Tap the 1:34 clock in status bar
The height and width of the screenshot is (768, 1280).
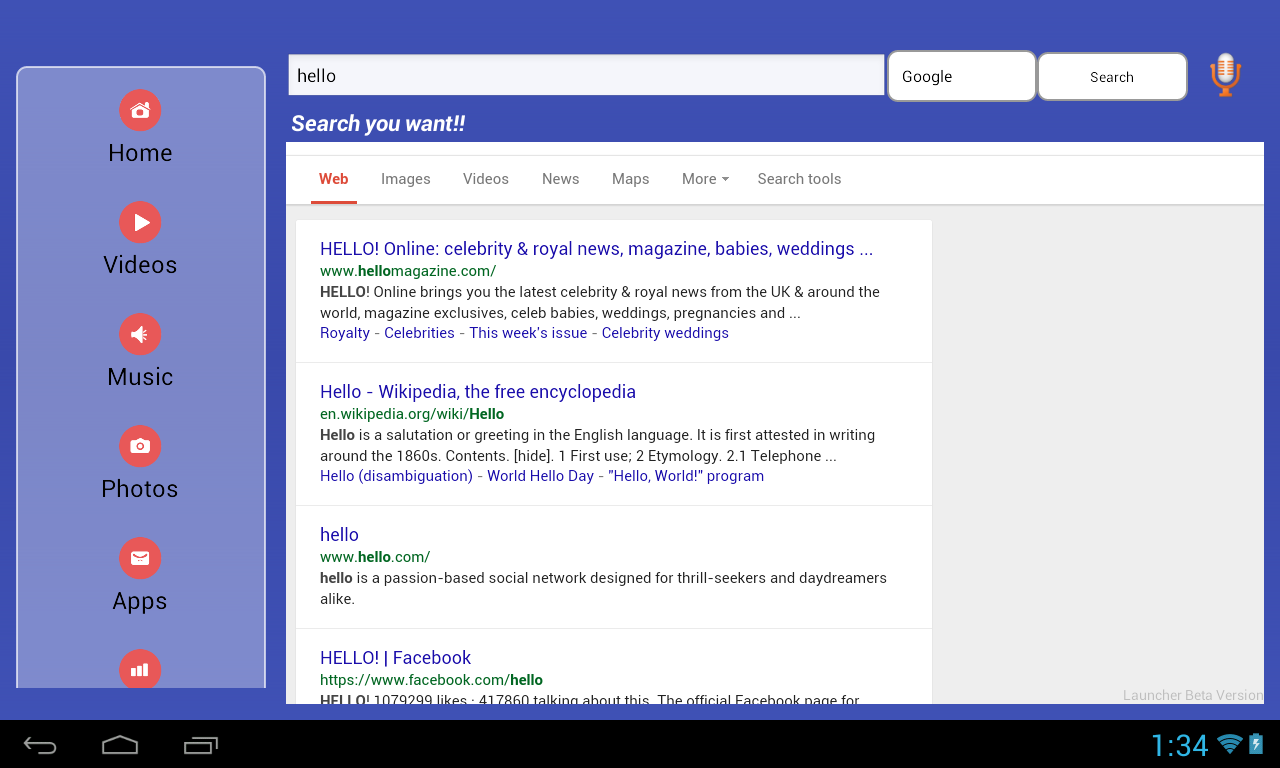click(x=1180, y=745)
